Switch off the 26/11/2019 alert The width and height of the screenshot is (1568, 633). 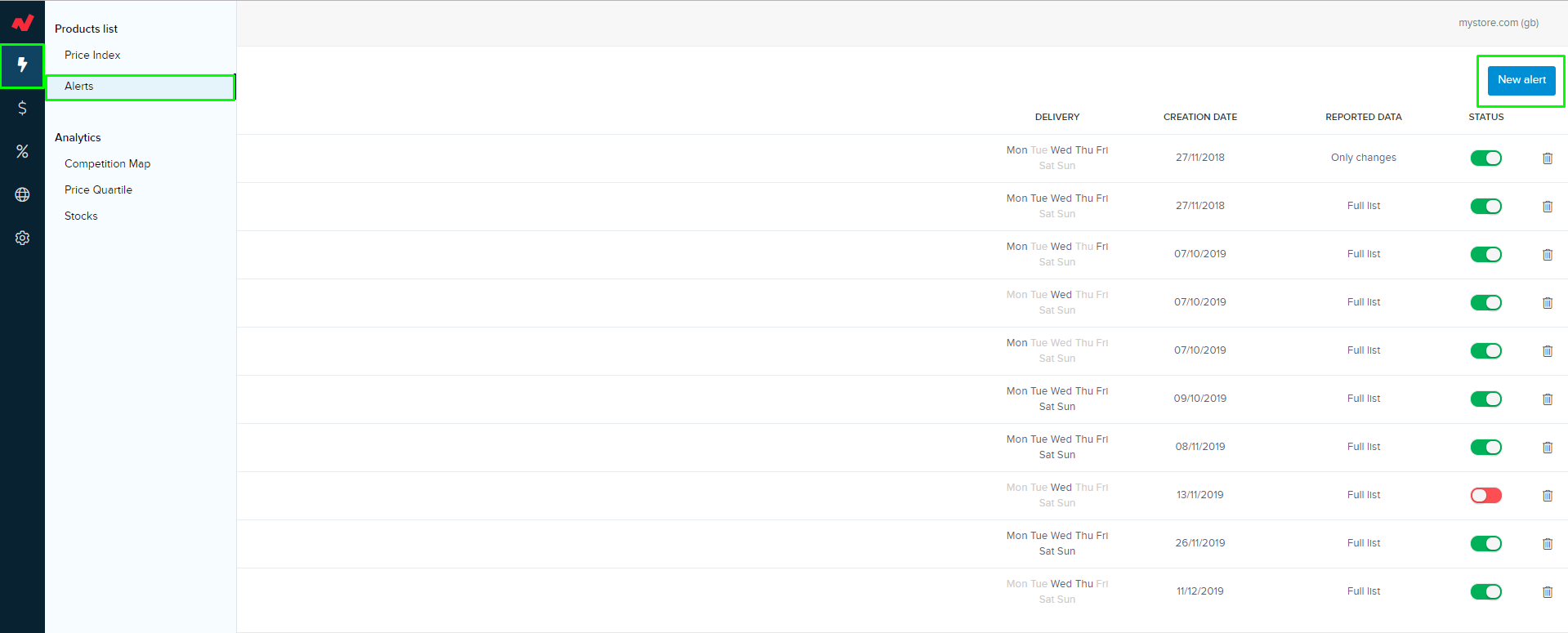1486,544
